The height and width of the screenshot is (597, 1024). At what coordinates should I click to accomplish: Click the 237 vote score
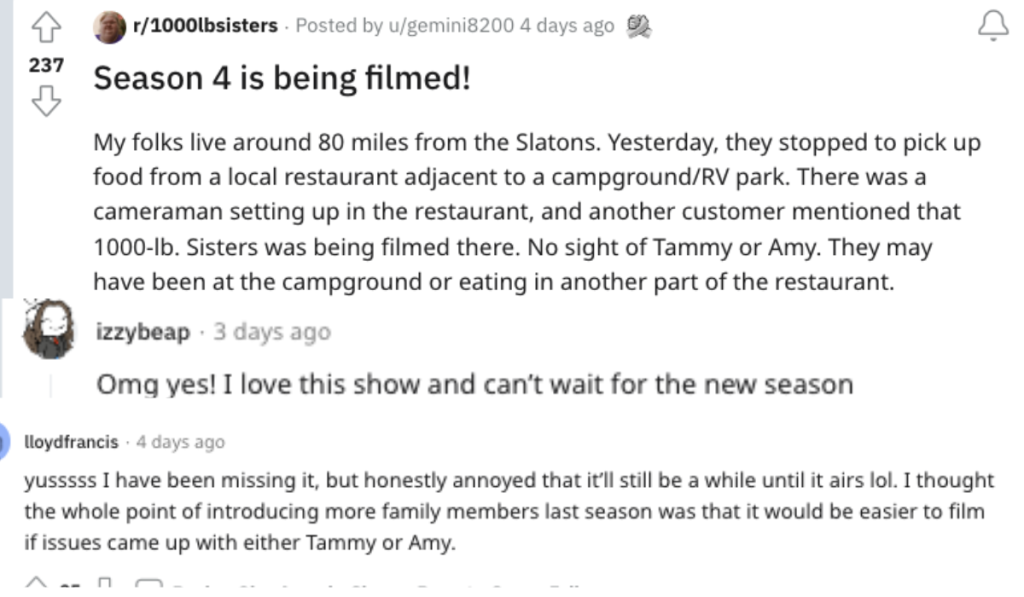click(x=46, y=65)
